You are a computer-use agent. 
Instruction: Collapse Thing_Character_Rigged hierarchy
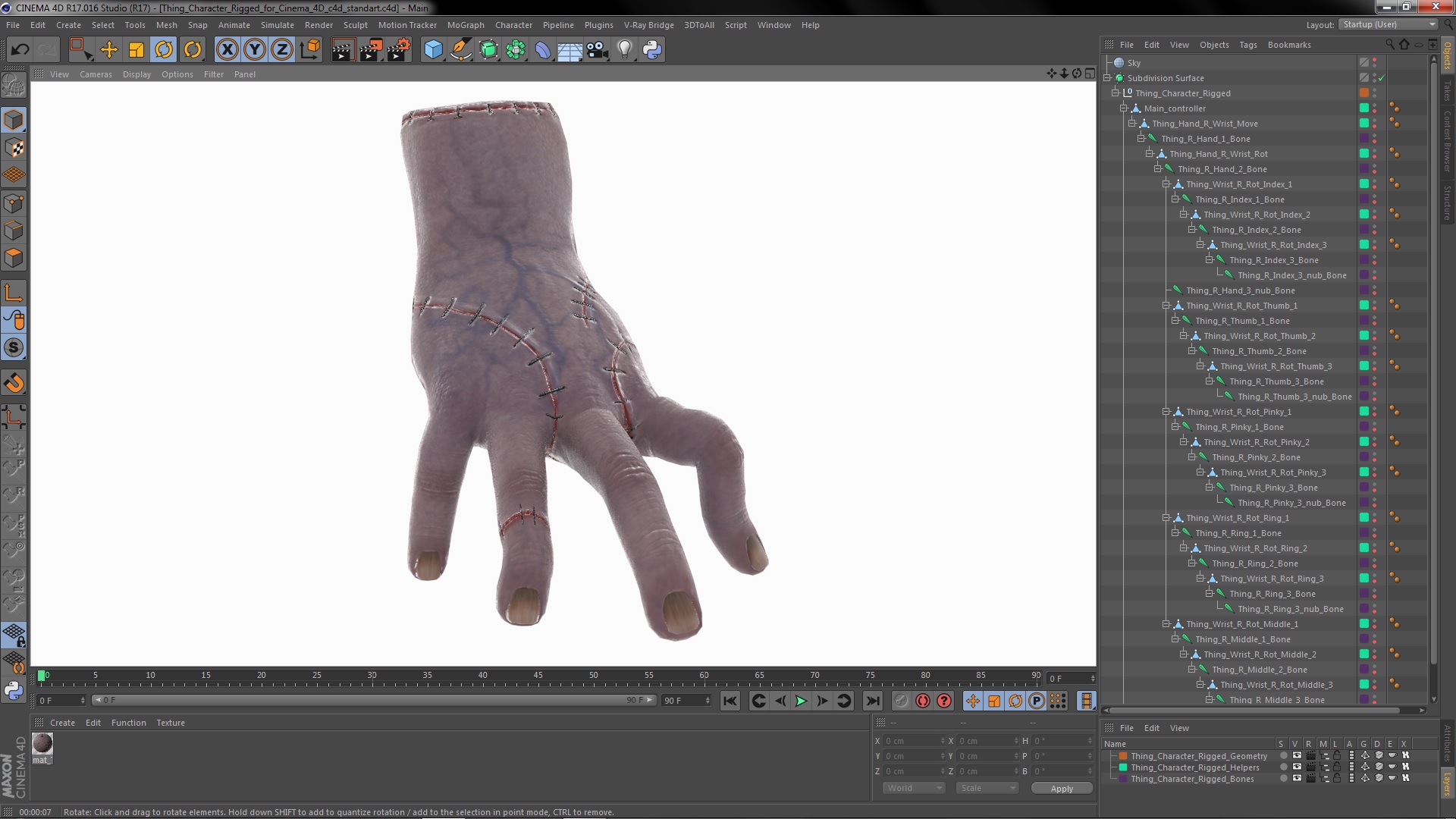point(1116,93)
